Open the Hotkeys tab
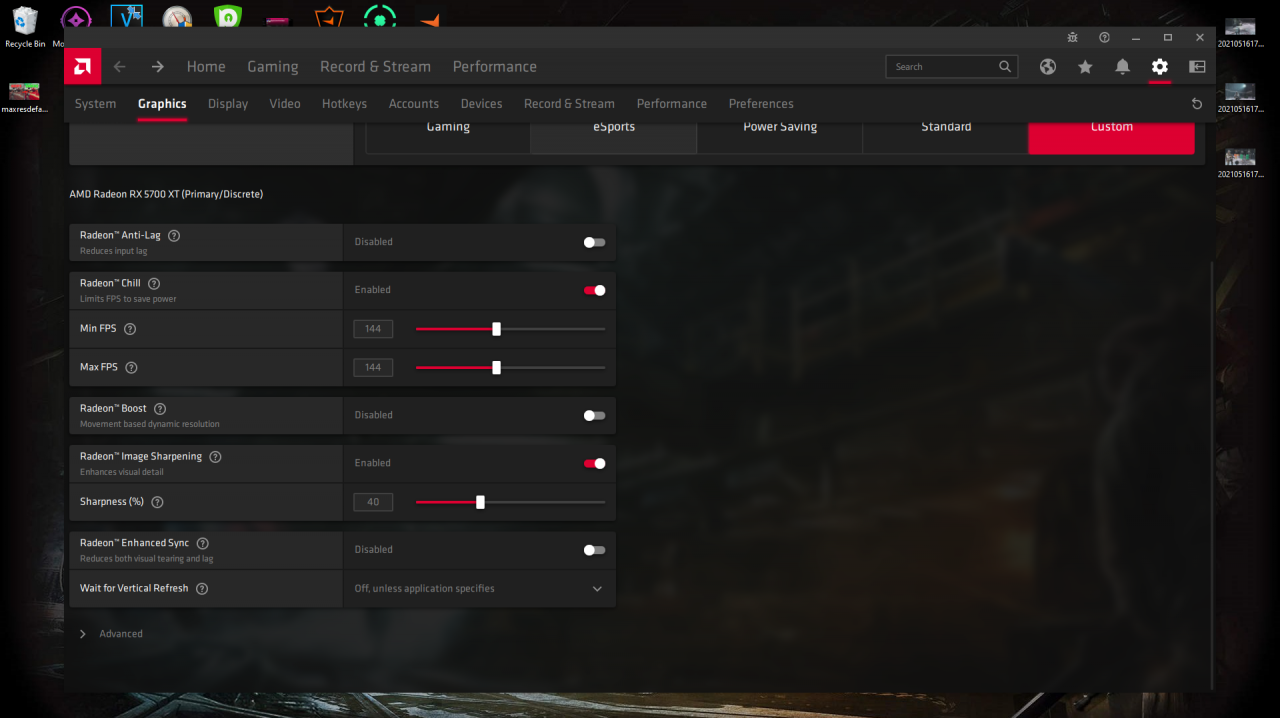This screenshot has height=718, width=1280. [x=344, y=104]
